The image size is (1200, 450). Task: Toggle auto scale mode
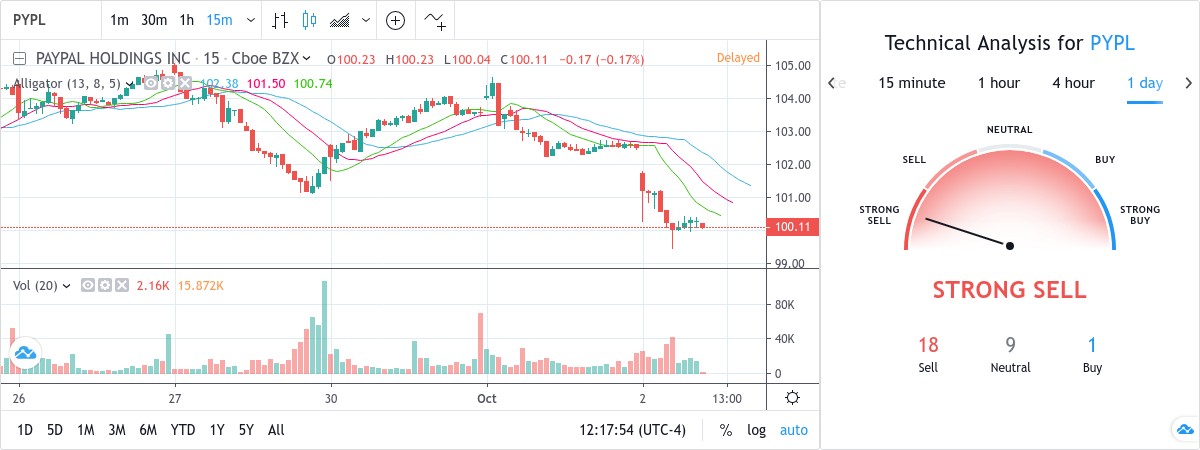pos(794,430)
